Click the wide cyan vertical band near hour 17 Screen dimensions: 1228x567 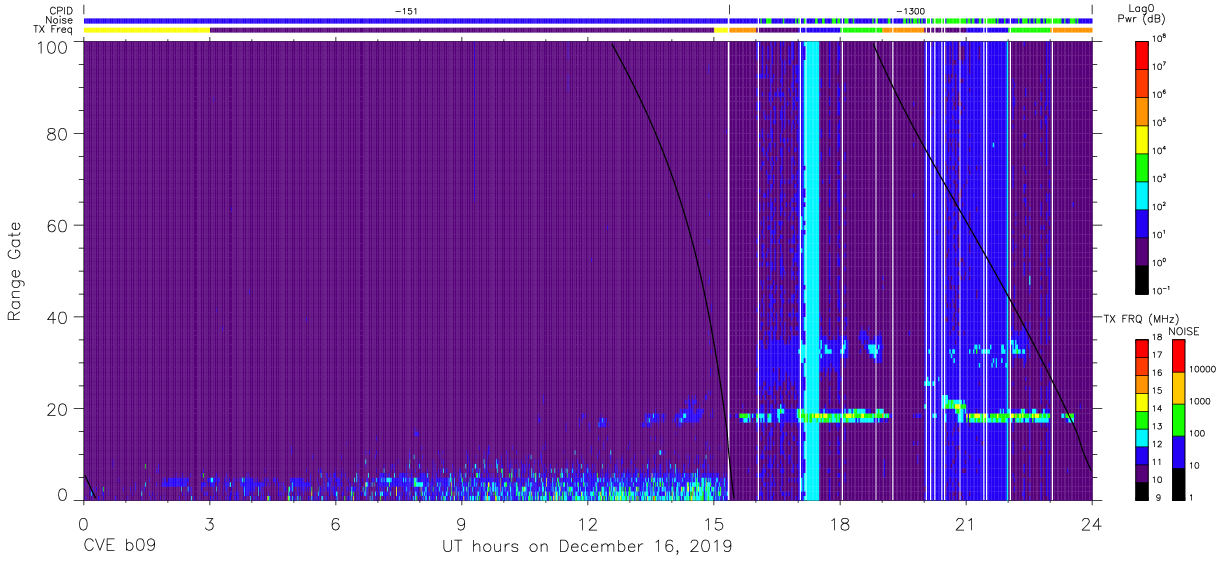click(812, 270)
